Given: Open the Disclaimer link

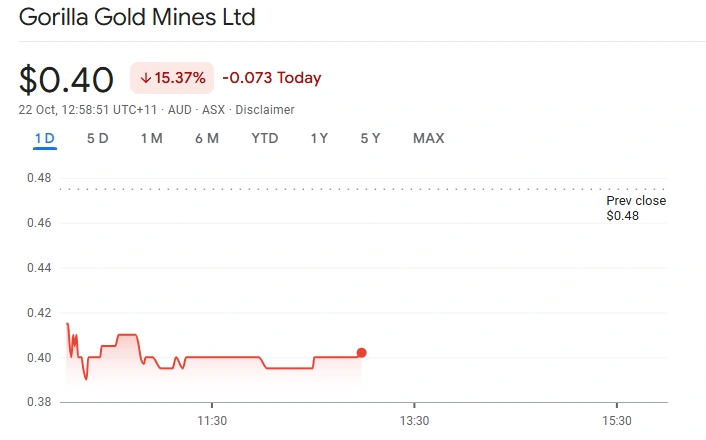Looking at the screenshot, I should (x=265, y=109).
